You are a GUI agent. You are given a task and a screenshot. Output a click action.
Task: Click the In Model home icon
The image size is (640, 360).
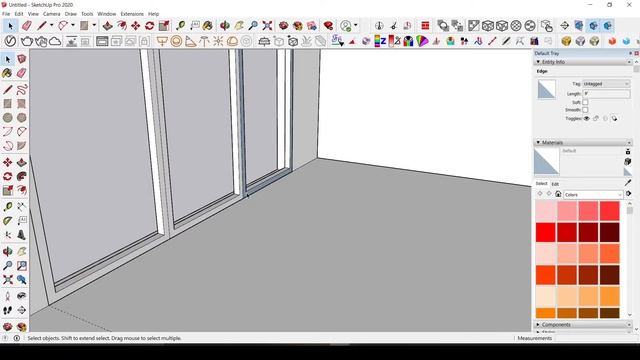tap(558, 194)
